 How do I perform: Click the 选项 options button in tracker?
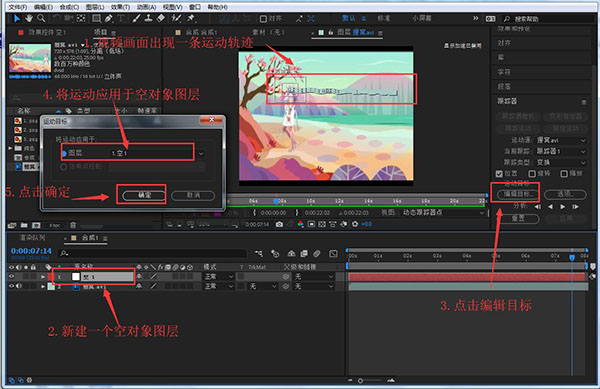point(565,194)
